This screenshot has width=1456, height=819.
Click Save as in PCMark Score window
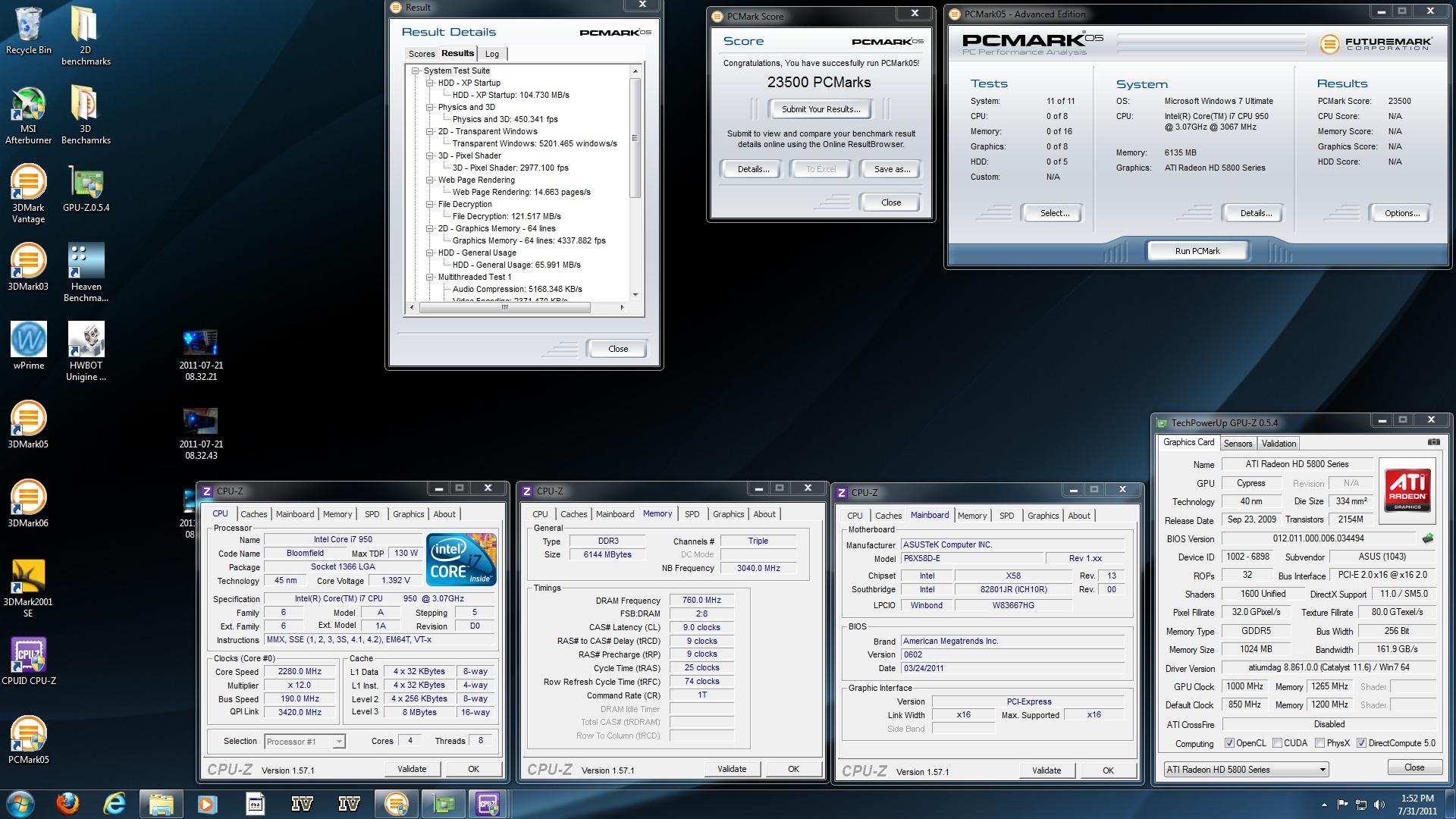[892, 169]
